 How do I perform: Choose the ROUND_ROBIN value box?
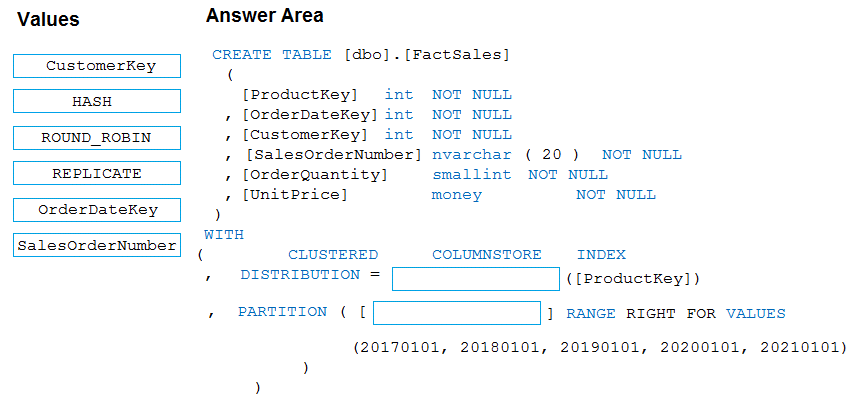[x=97, y=137]
